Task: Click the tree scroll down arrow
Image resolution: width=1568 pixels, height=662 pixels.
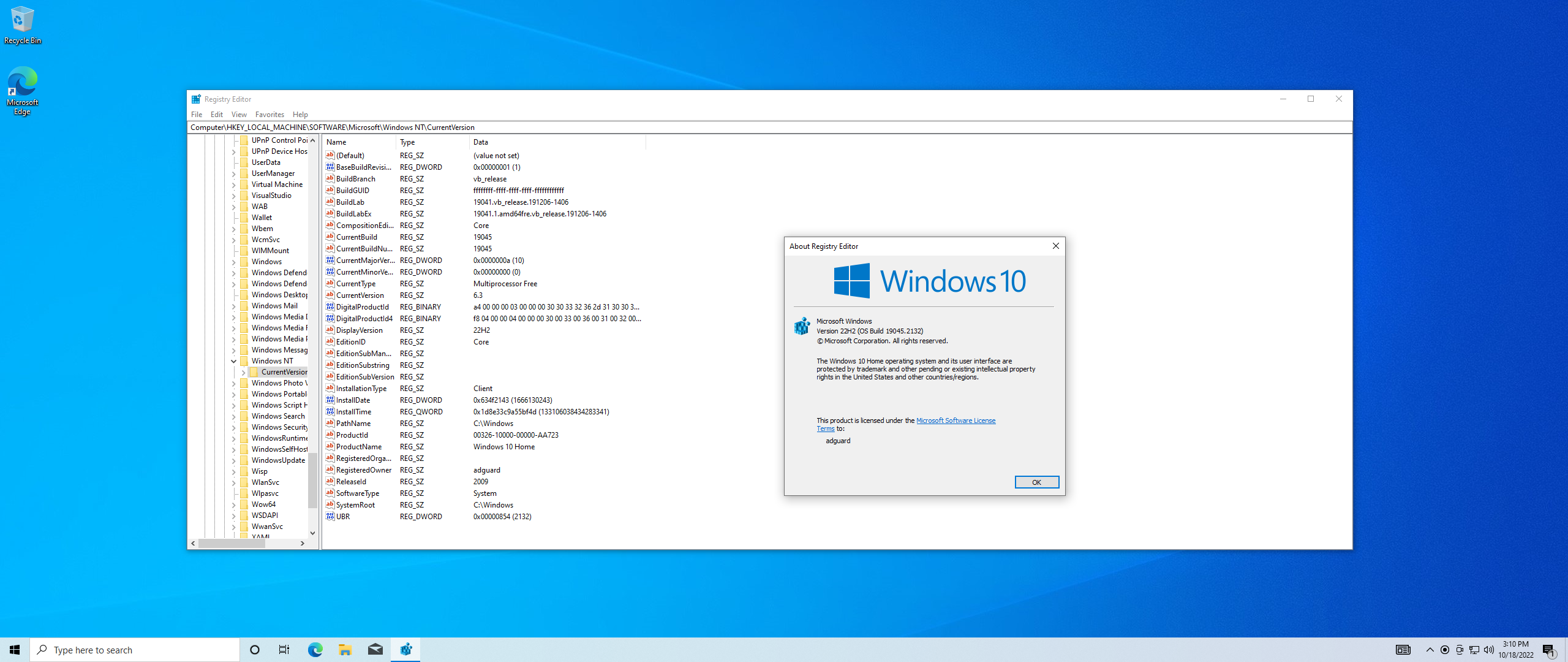Action: click(312, 533)
